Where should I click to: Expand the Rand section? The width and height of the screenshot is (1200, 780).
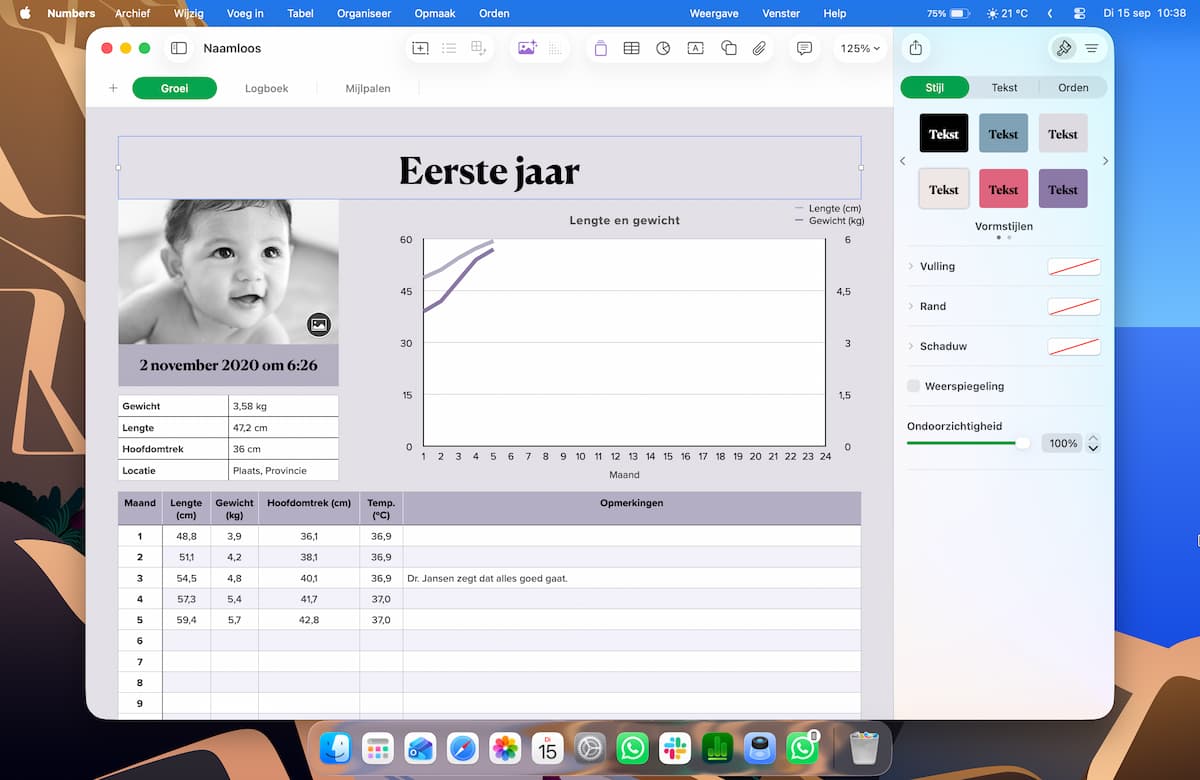point(911,306)
